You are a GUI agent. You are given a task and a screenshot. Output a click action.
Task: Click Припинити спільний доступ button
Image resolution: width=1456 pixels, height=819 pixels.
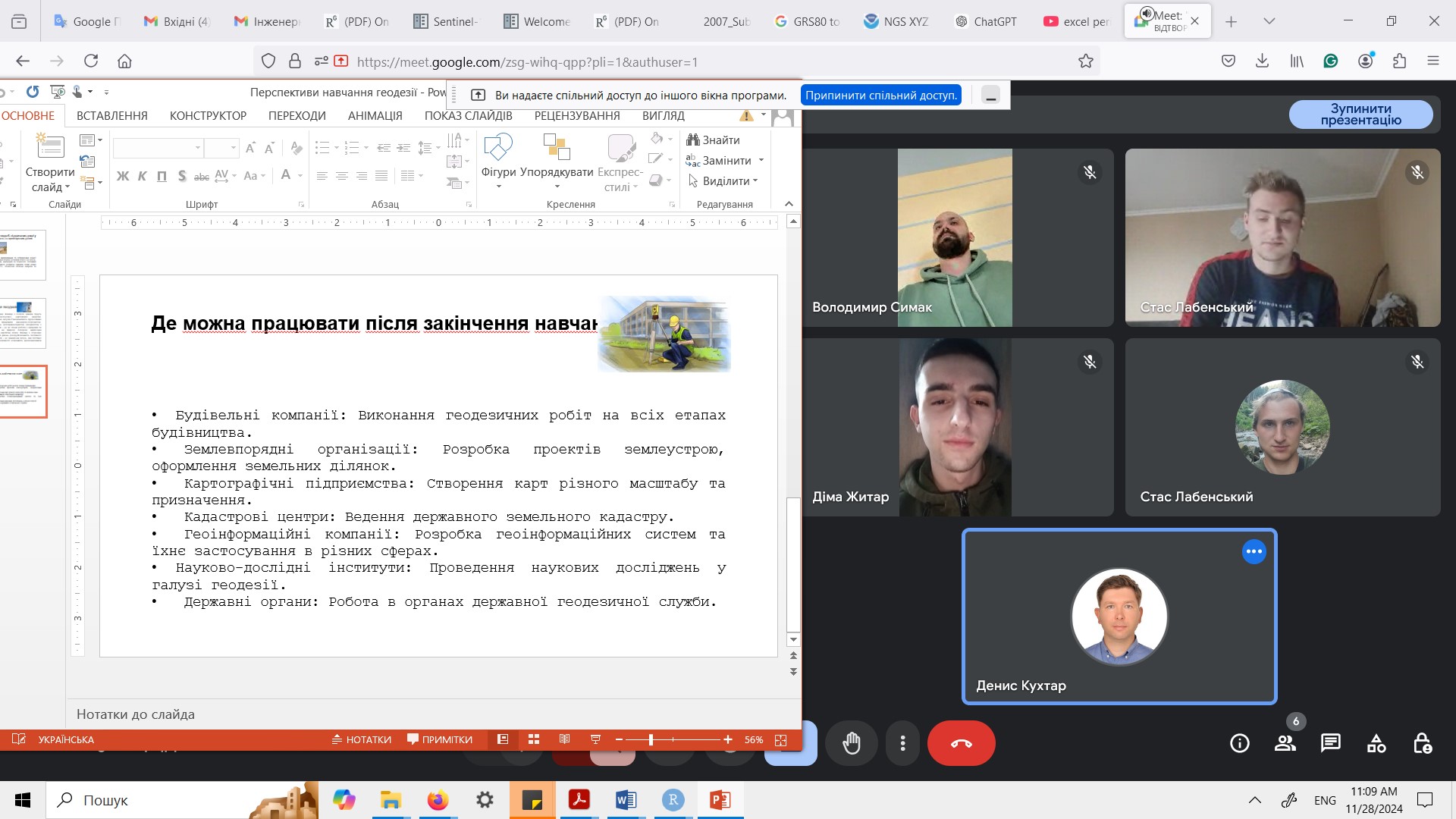pyautogui.click(x=880, y=95)
